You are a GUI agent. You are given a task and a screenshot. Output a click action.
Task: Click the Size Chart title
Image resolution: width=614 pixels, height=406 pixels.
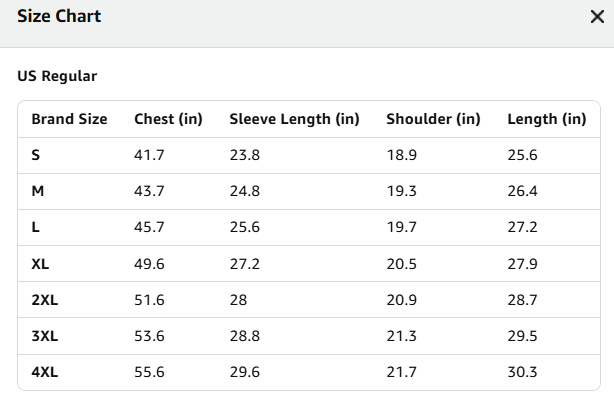point(59,16)
